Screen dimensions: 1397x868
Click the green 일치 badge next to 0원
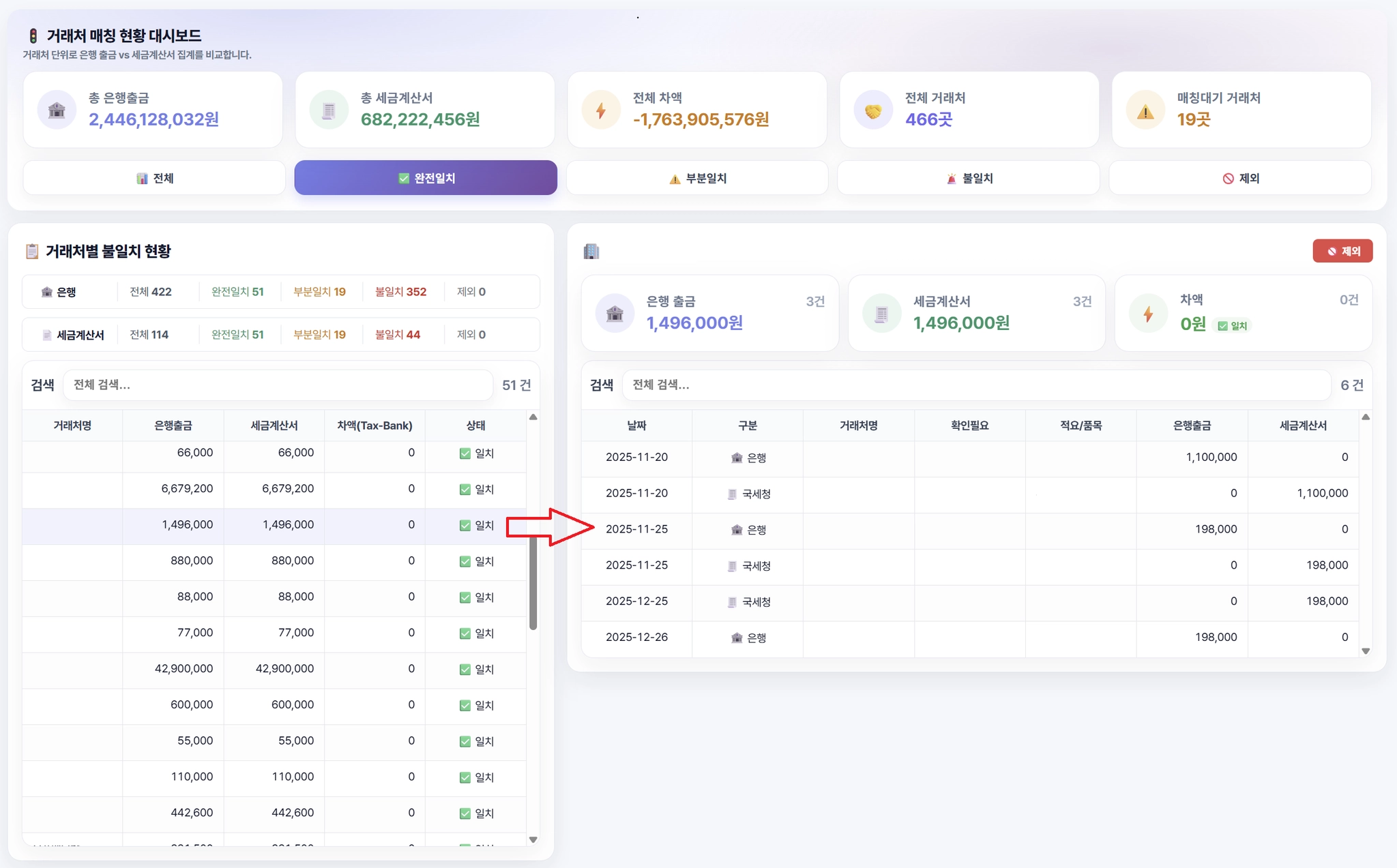tap(1233, 326)
